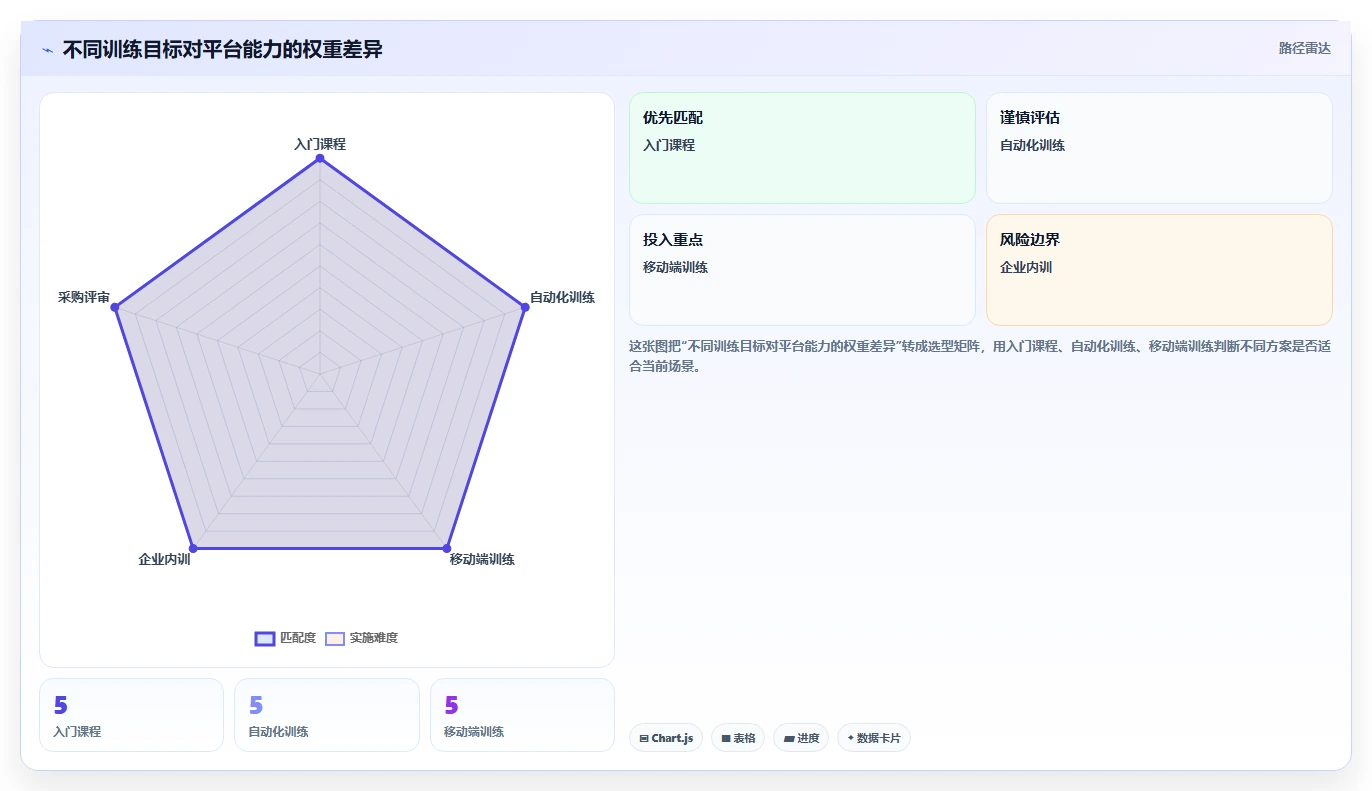Open the 风险边界 card

[x=1159, y=270]
